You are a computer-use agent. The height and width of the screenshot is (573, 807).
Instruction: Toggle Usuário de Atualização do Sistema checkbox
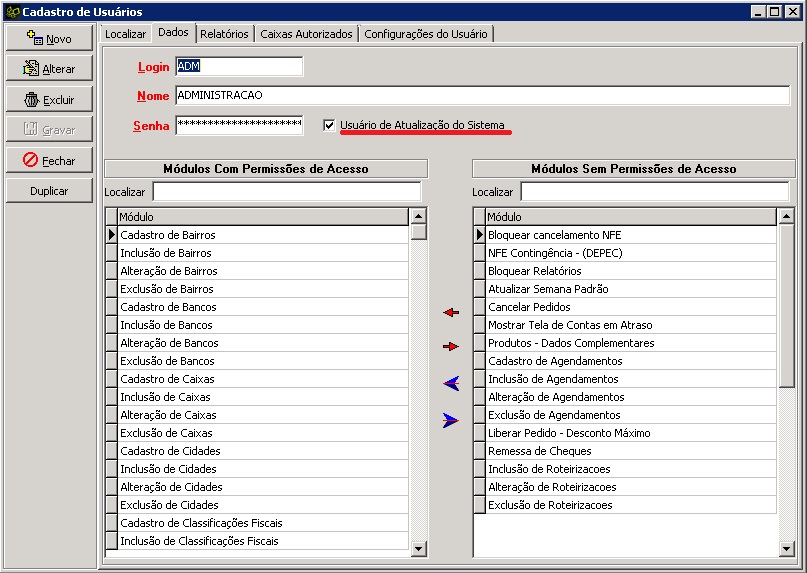(x=329, y=125)
